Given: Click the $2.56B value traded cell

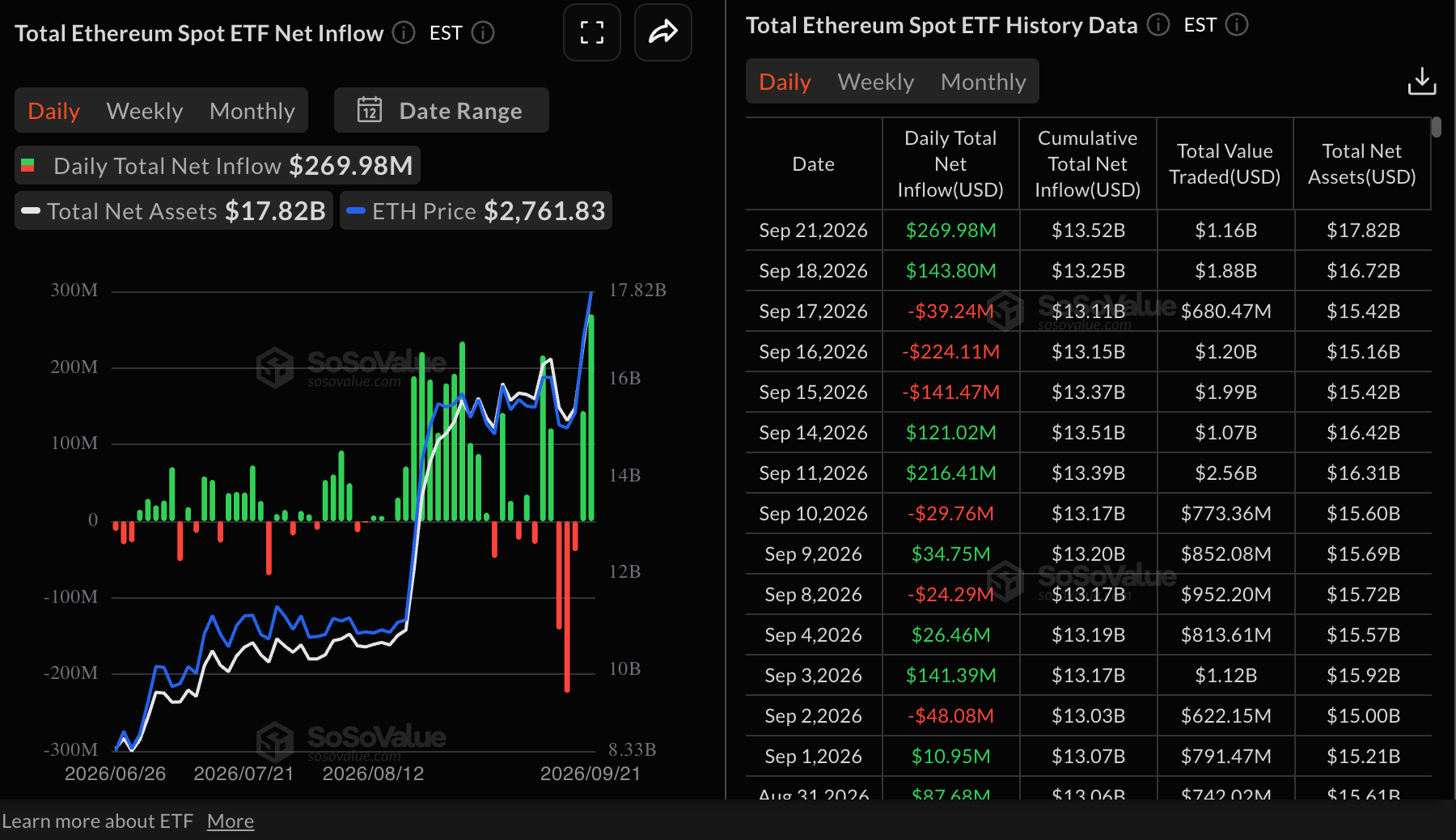Looking at the screenshot, I should coord(1226,473).
